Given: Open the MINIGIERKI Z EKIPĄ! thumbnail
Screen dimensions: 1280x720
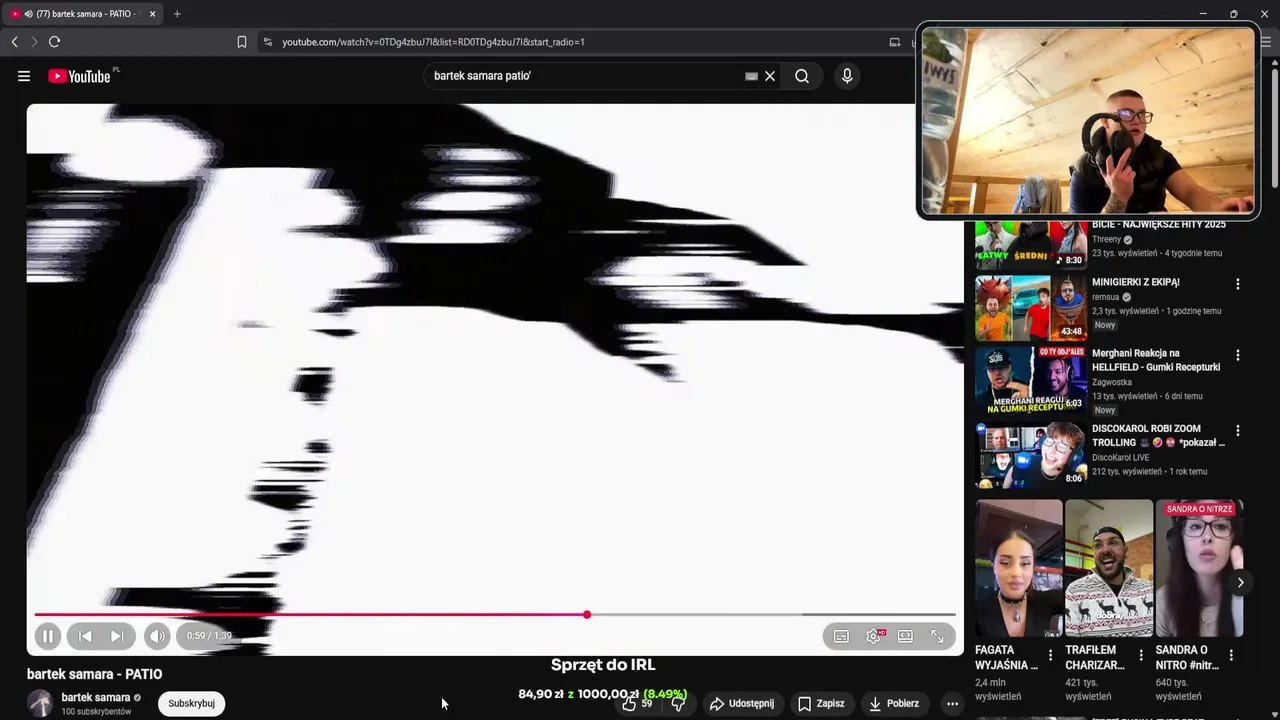Looking at the screenshot, I should (1031, 309).
